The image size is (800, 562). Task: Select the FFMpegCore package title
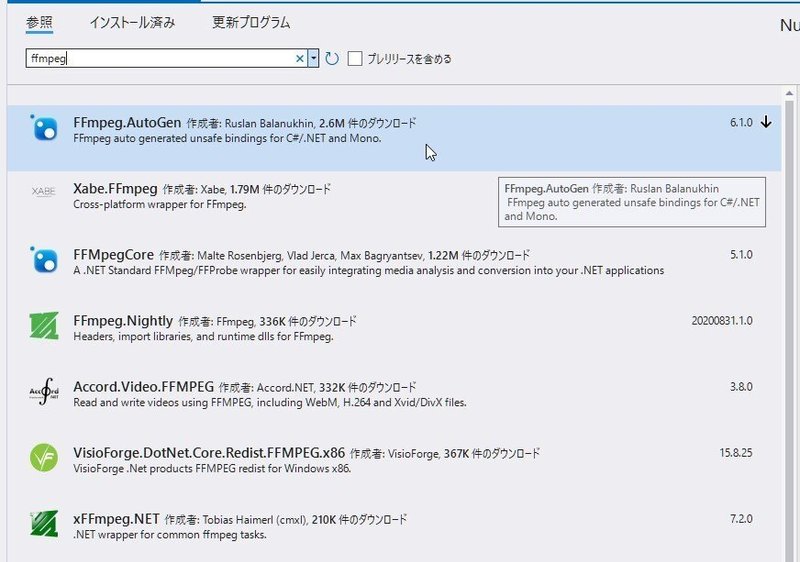113,254
